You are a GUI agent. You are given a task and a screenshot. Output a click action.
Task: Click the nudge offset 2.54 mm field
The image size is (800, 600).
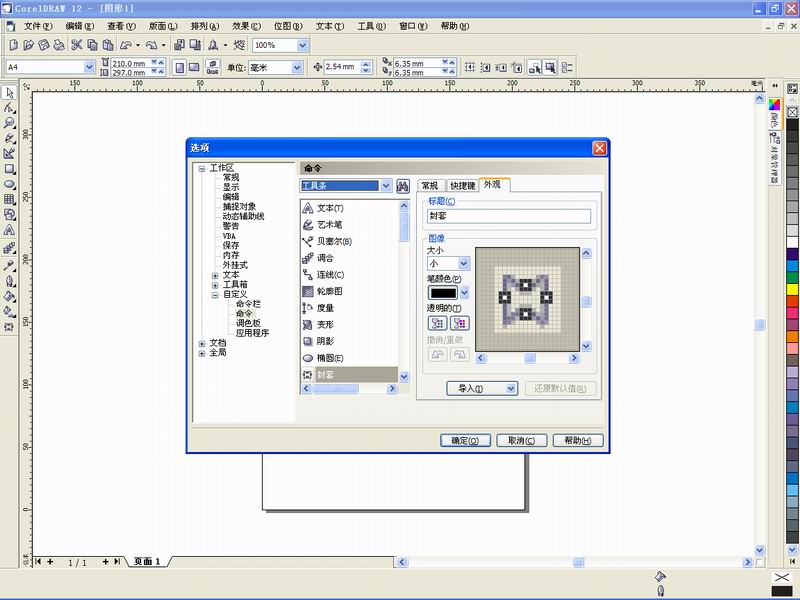342,67
